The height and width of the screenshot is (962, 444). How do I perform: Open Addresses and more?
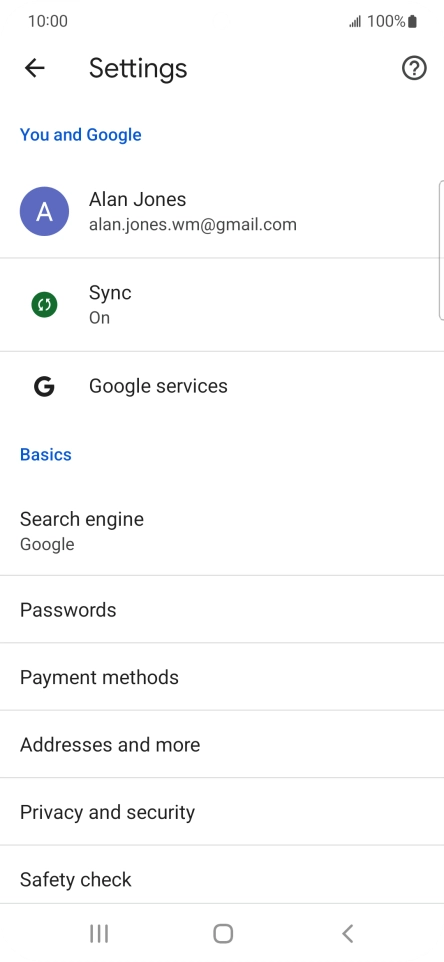coord(222,745)
